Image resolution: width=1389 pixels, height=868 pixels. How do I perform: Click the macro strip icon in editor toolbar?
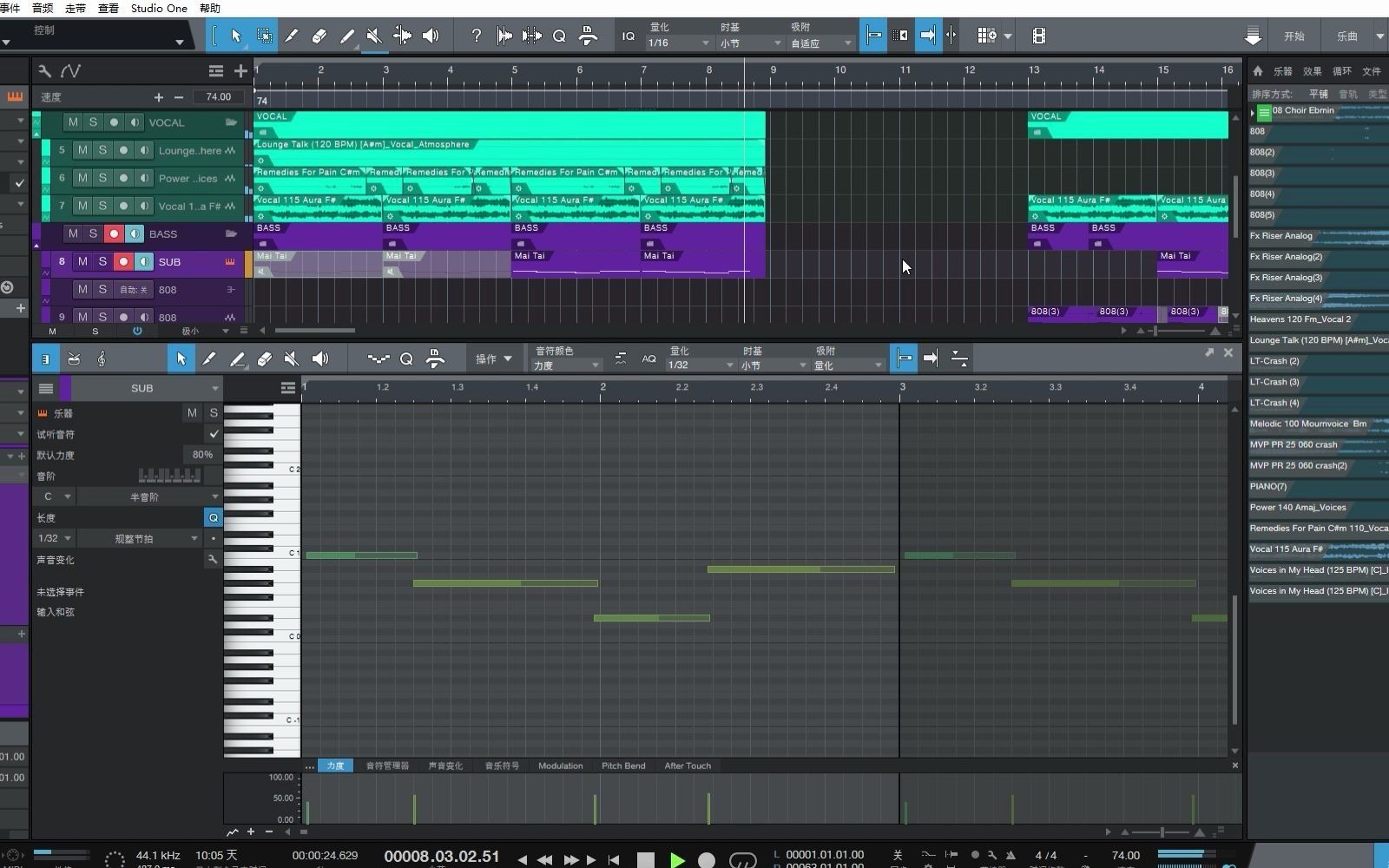click(x=379, y=358)
